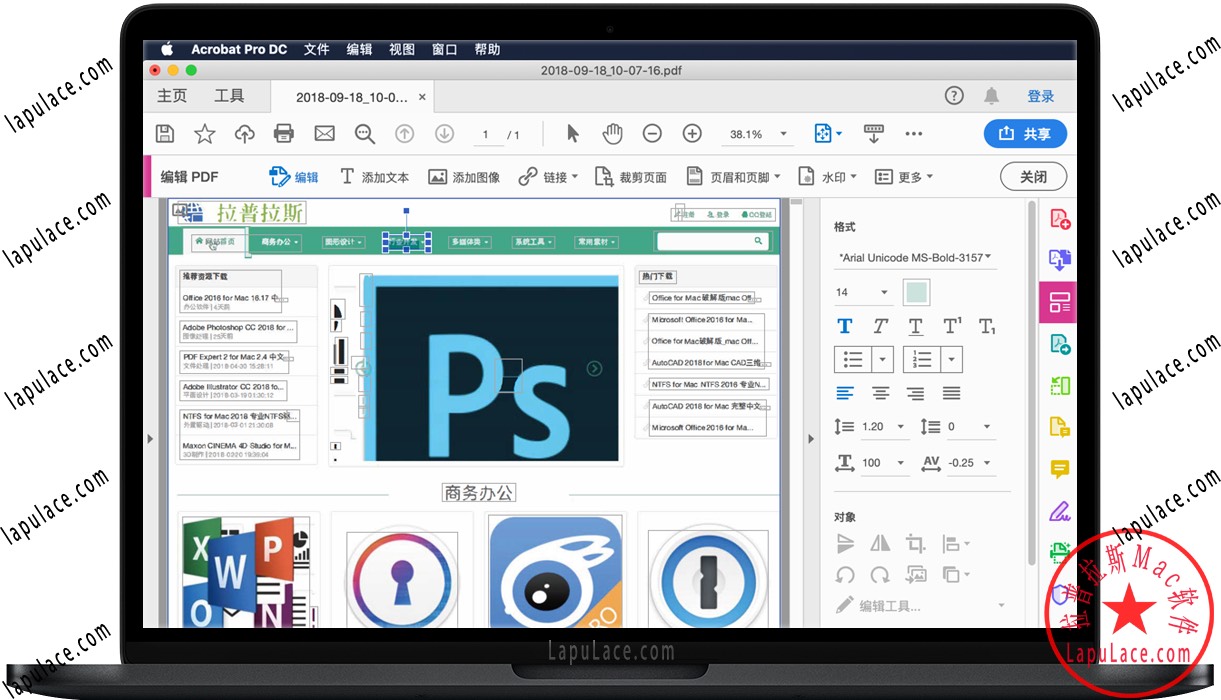Open the Arial Unicode font dropdown
This screenshot has width=1221, height=700.
click(x=913, y=256)
